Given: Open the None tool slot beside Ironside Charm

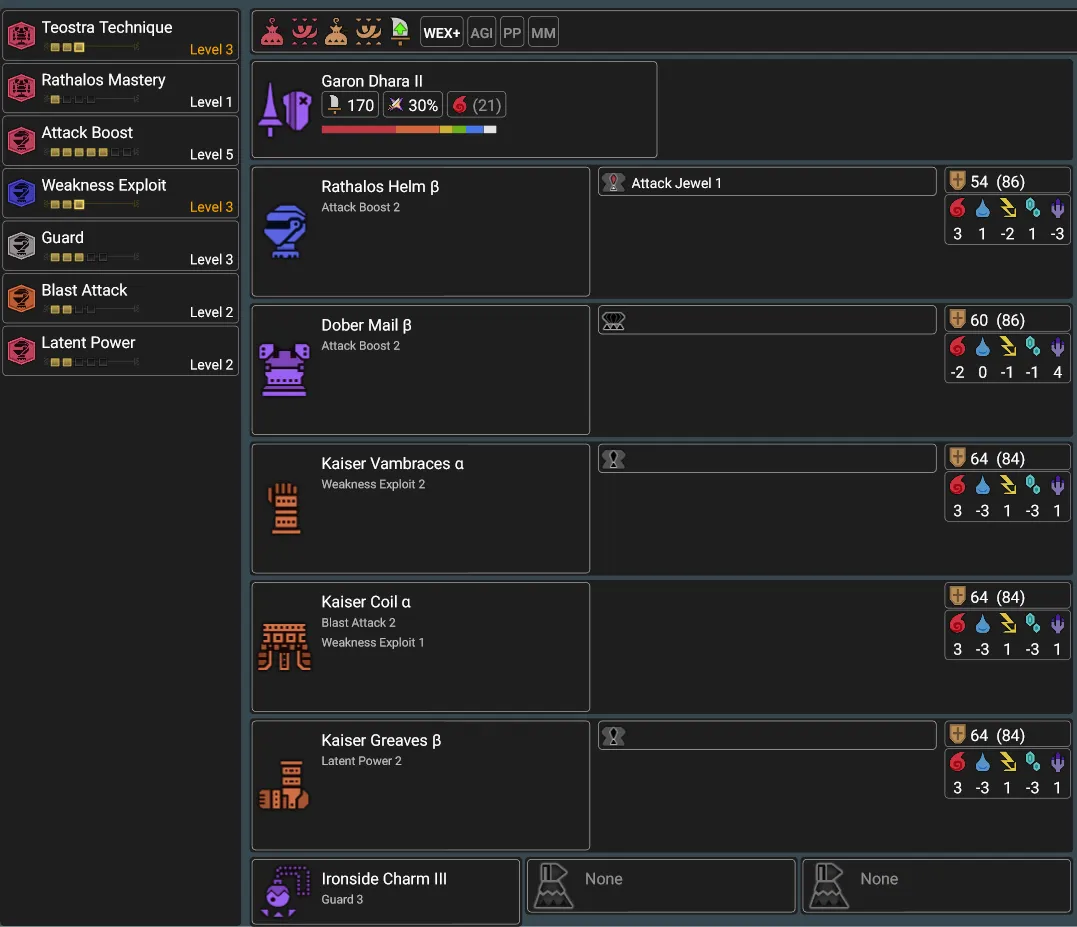Looking at the screenshot, I should 661,886.
